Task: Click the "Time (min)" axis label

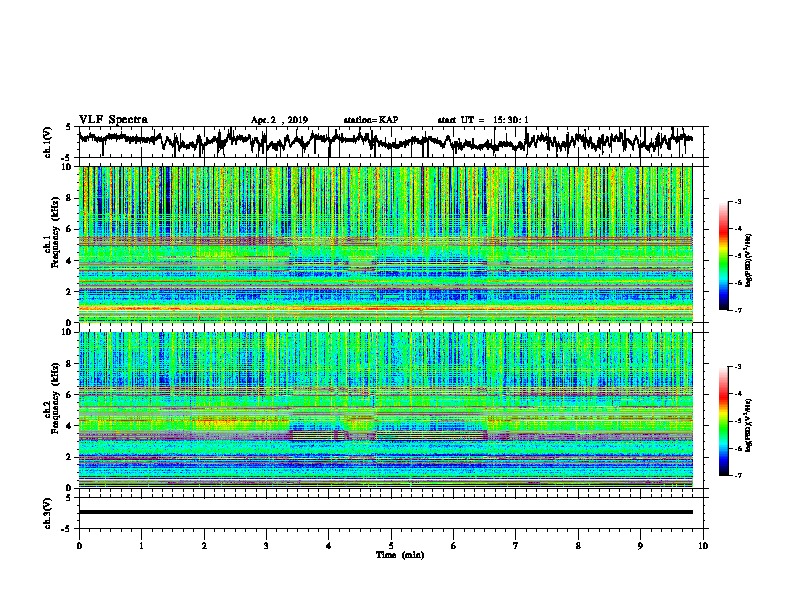Action: 400,555
